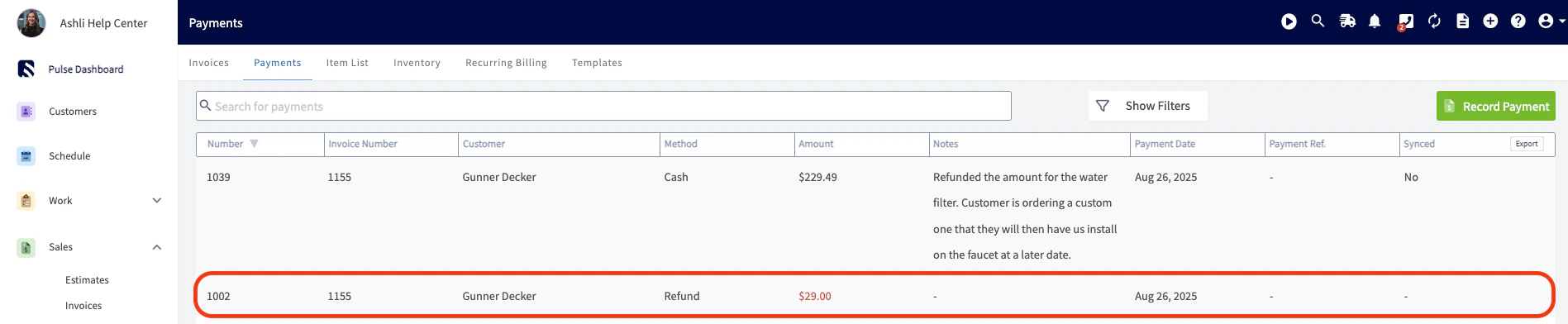The height and width of the screenshot is (324, 1568).
Task: Click the red $29.00 refund amount
Action: point(815,296)
